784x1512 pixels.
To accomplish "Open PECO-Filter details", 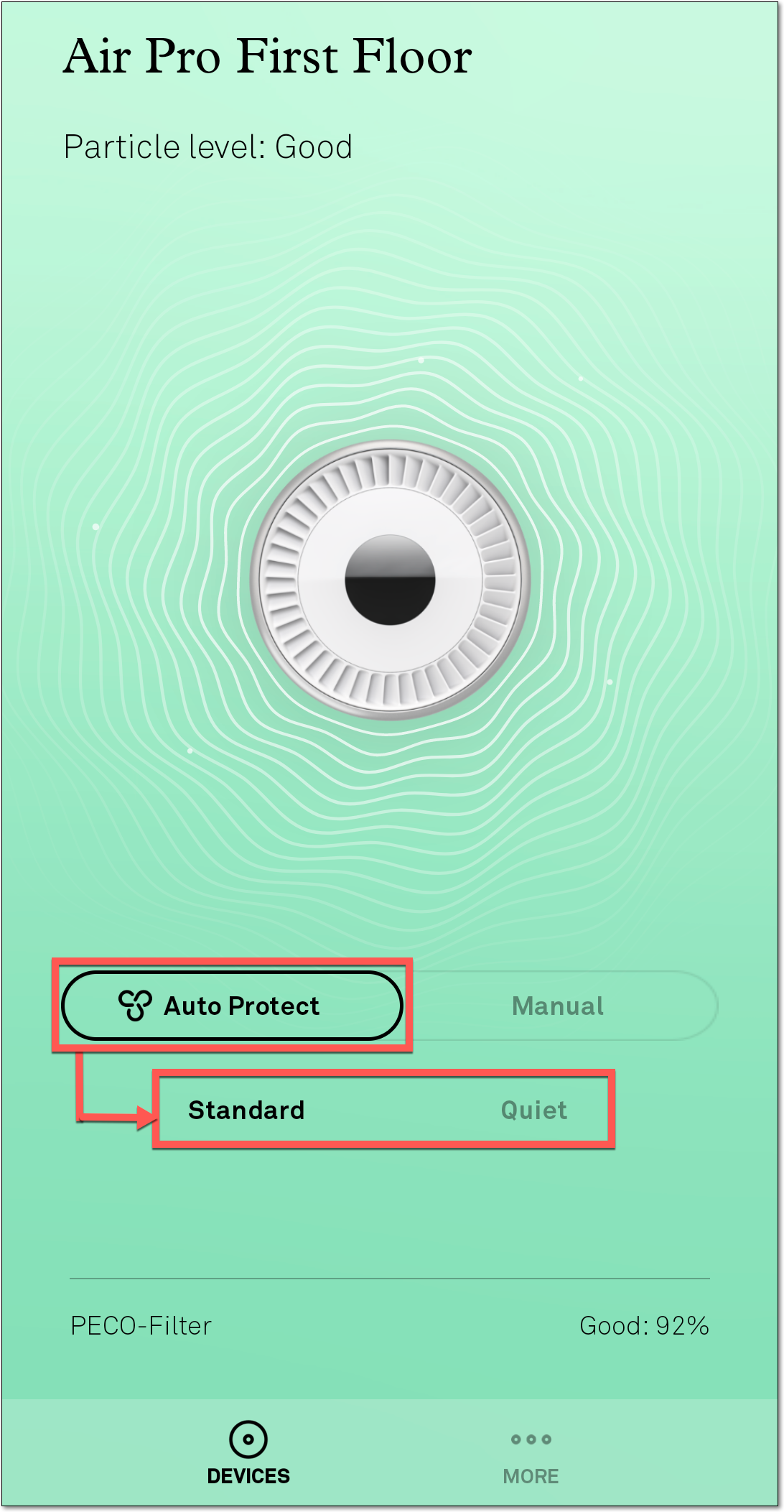I will [141, 1326].
